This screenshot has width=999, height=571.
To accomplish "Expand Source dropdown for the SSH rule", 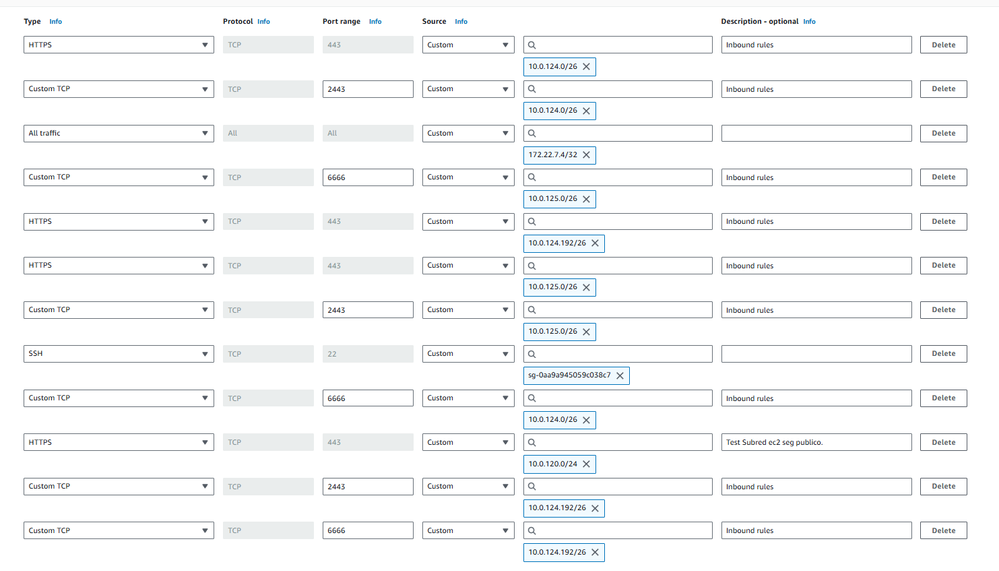I will pyautogui.click(x=468, y=354).
